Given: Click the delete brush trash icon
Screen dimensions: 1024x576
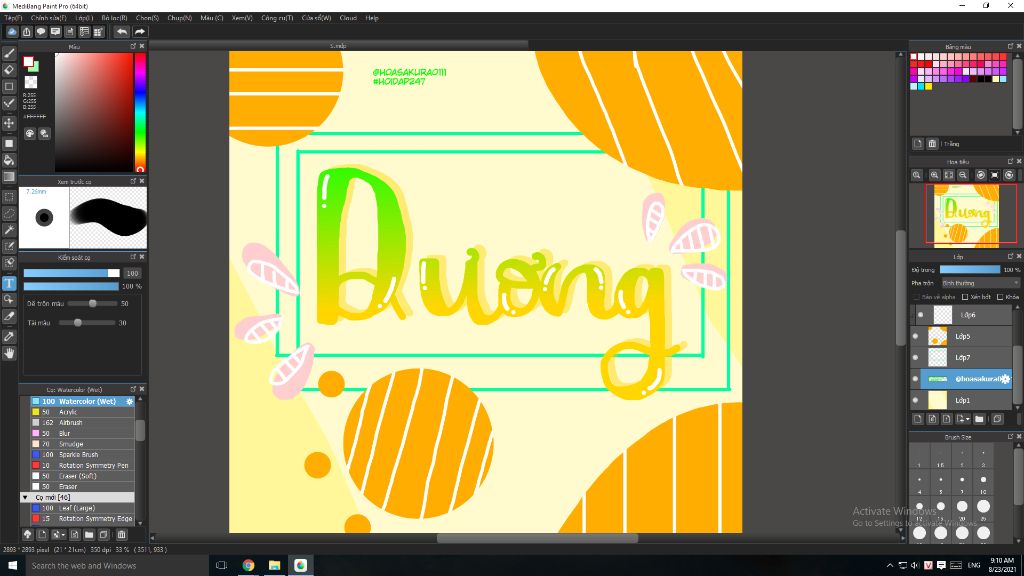Looking at the screenshot, I should click(121, 534).
